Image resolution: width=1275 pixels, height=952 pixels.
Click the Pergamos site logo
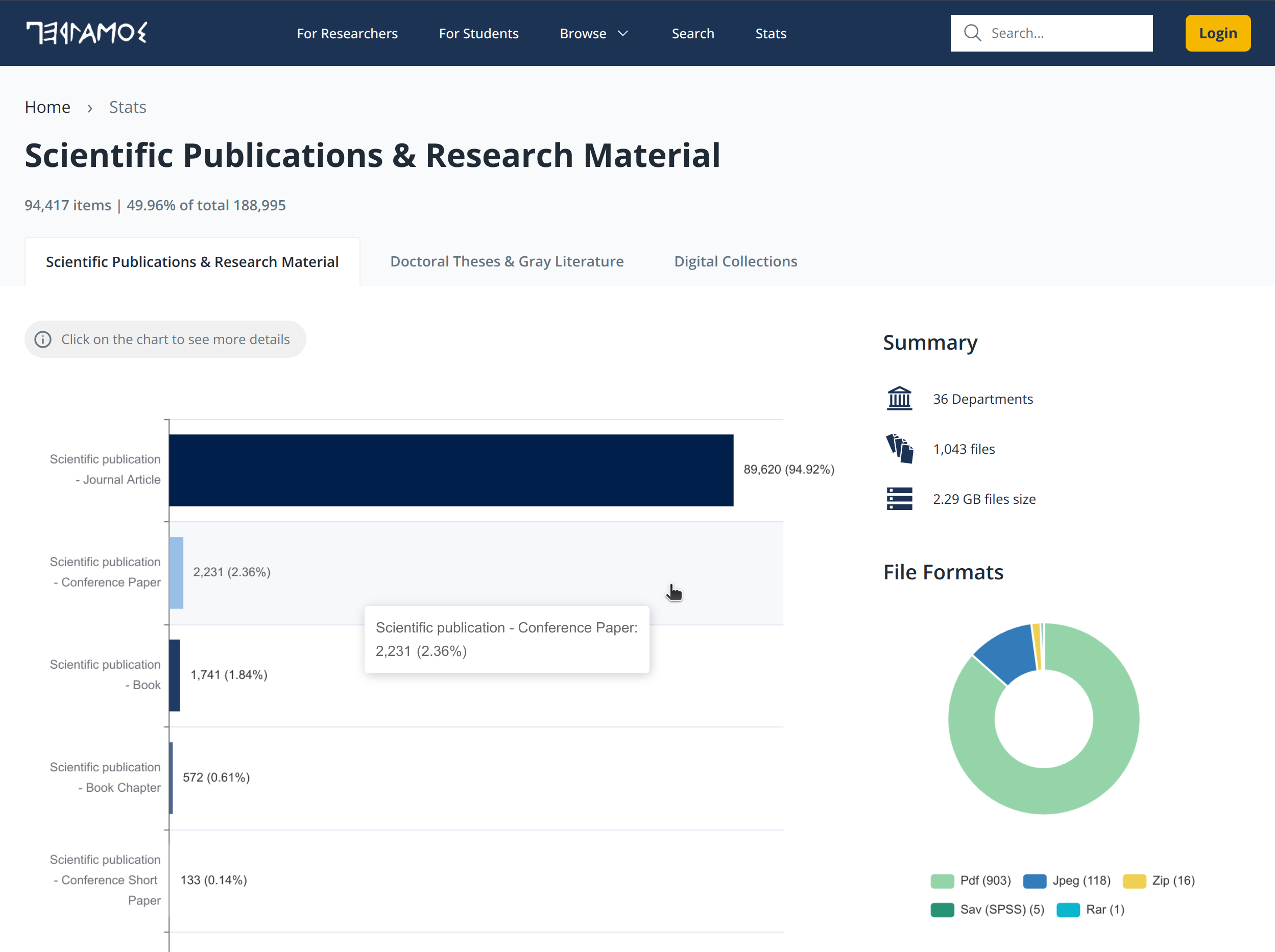point(86,33)
